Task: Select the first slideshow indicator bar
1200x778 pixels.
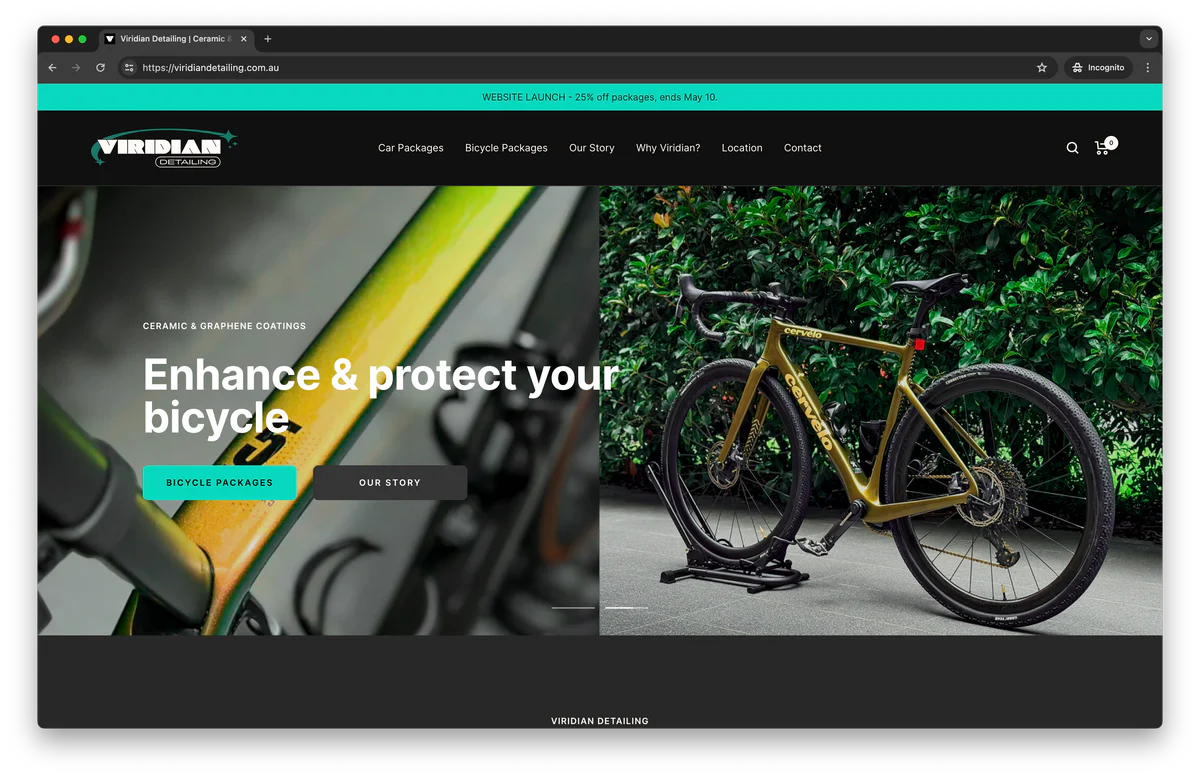Action: [x=573, y=608]
